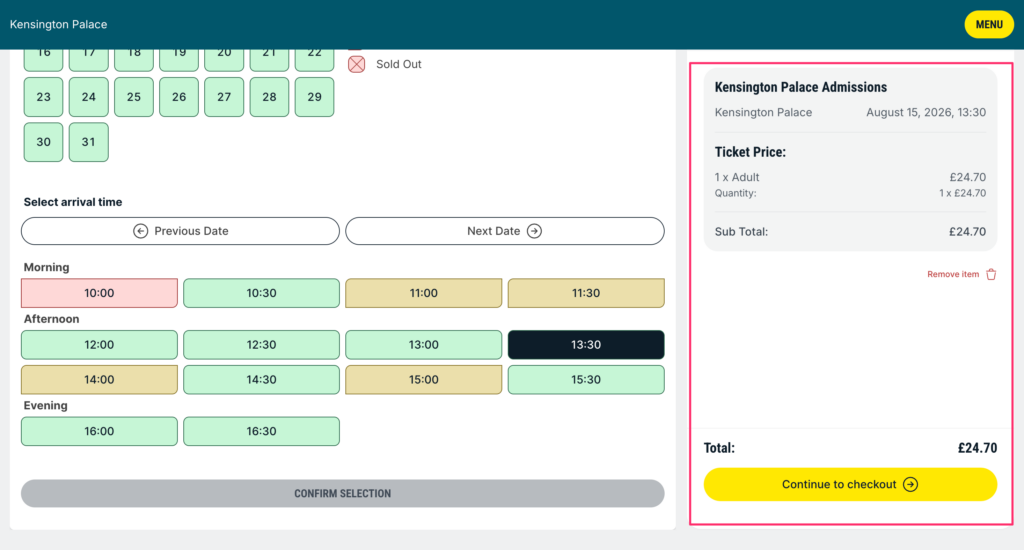Select the 12:00 afternoon time slot

[99, 344]
